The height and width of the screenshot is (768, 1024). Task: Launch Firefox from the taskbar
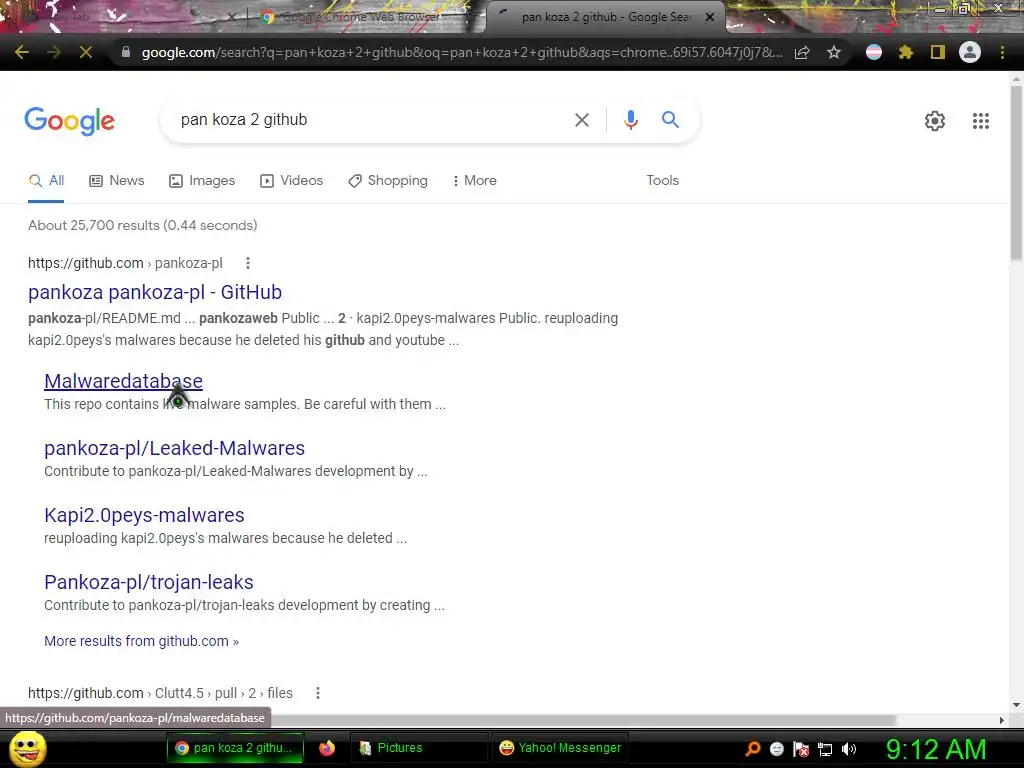(x=327, y=748)
